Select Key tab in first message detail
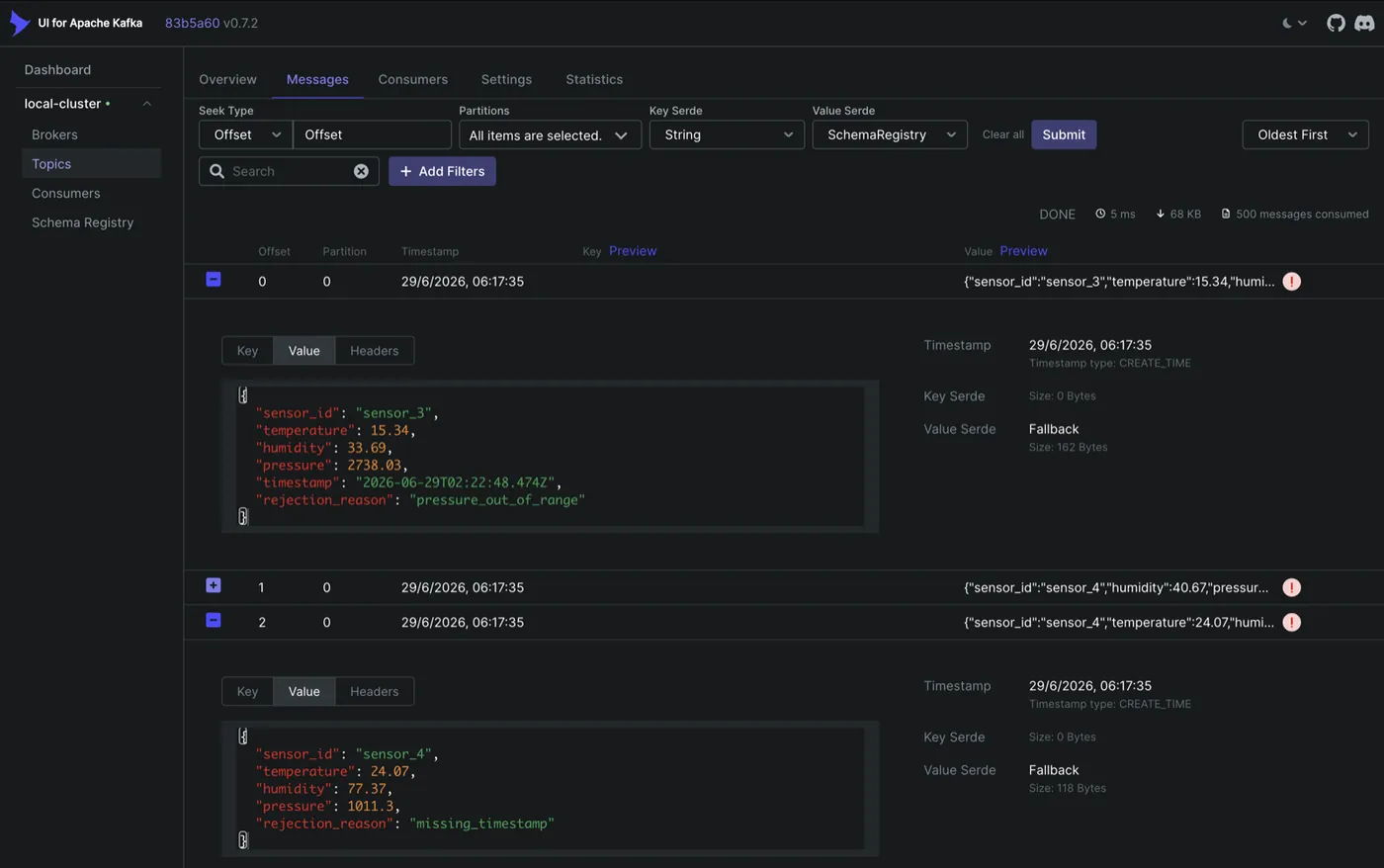Screen dimensions: 1384x868 (x=247, y=351)
